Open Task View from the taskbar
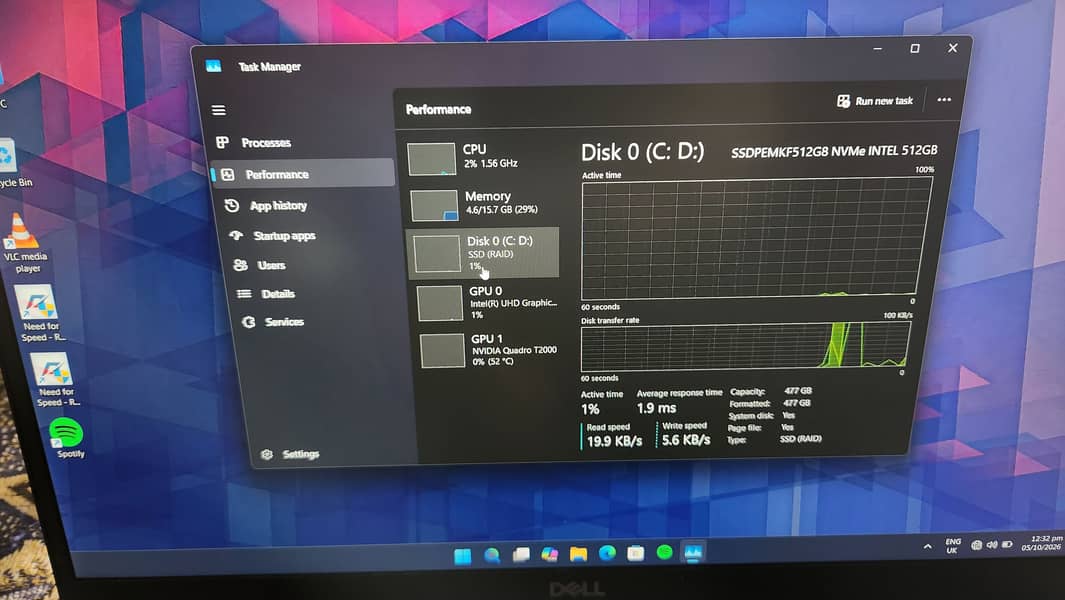The height and width of the screenshot is (600, 1065). [x=521, y=554]
